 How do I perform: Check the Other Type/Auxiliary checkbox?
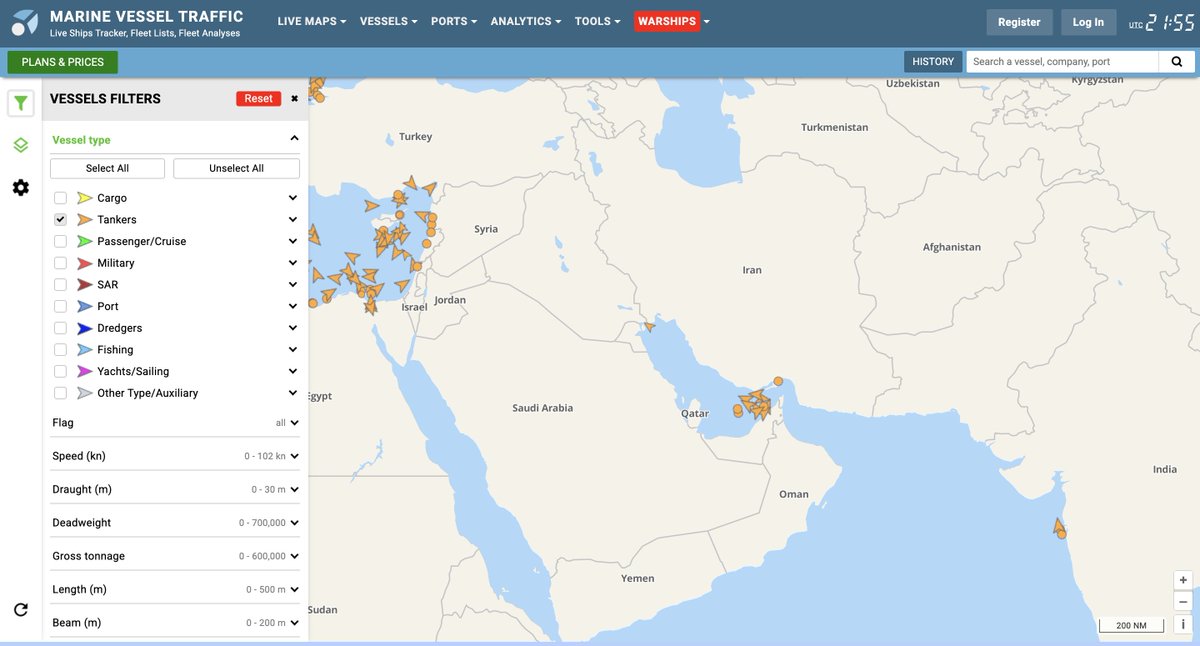pos(60,393)
